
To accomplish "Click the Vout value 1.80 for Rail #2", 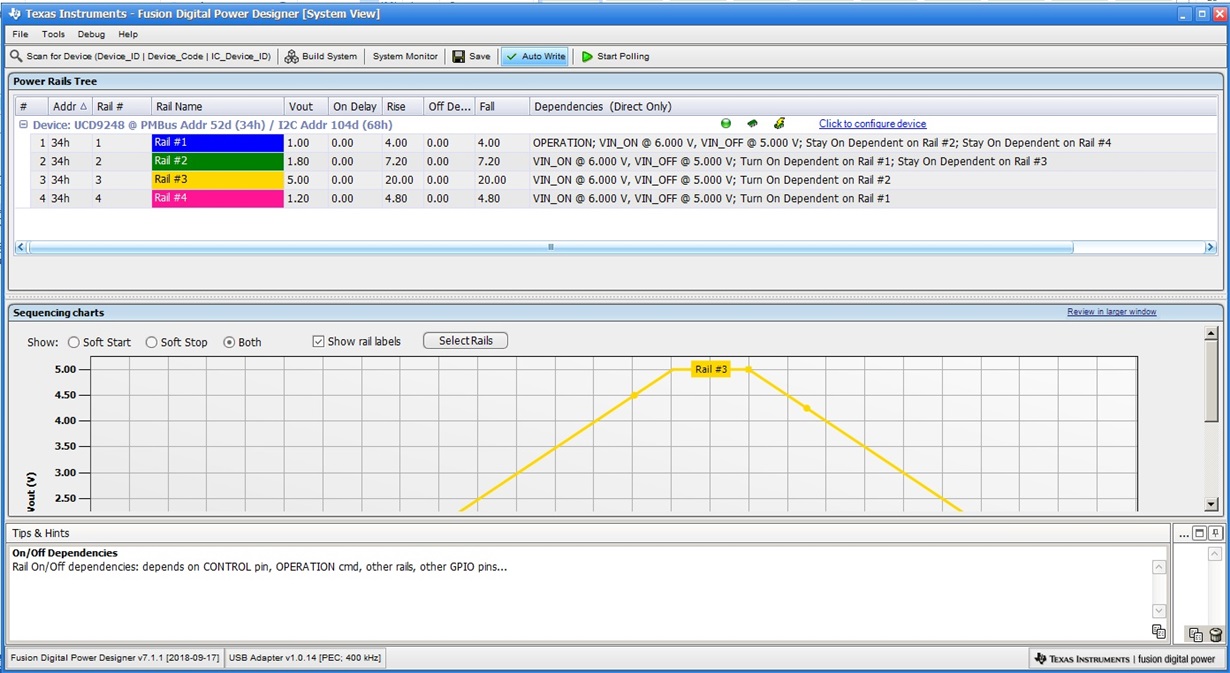I will pyautogui.click(x=298, y=161).
